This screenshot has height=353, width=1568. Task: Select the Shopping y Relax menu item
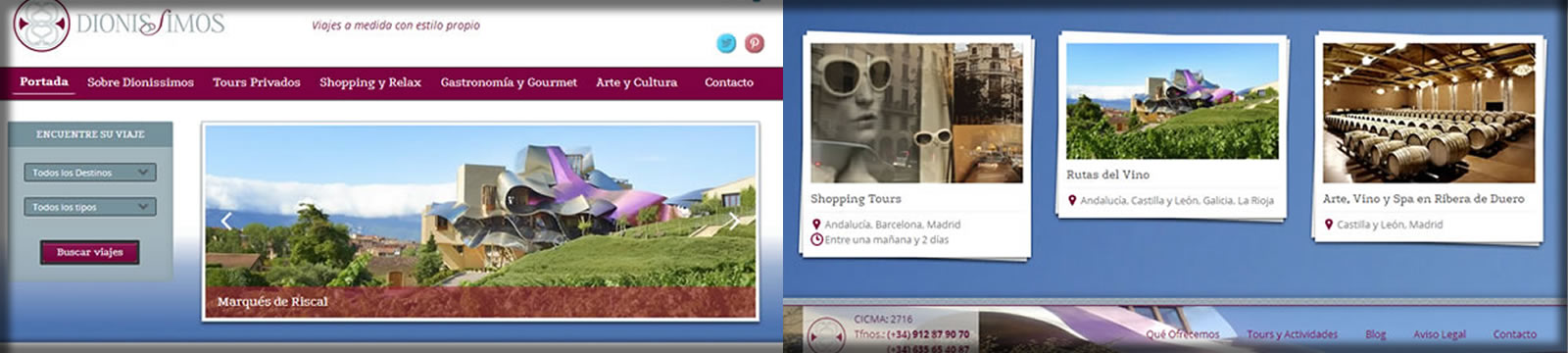click(x=370, y=82)
